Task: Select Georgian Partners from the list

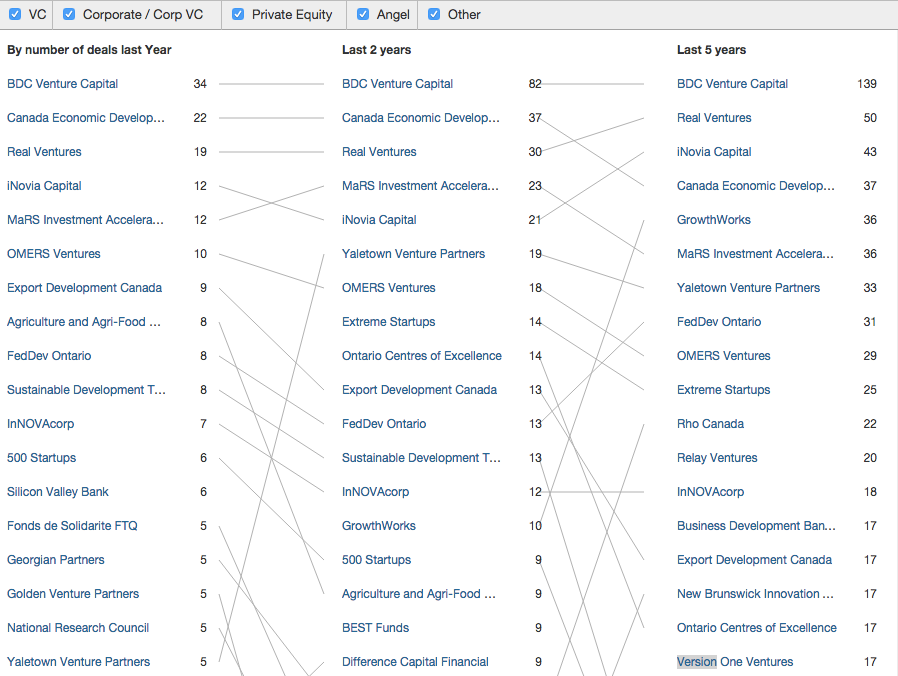Action: pyautogui.click(x=56, y=560)
